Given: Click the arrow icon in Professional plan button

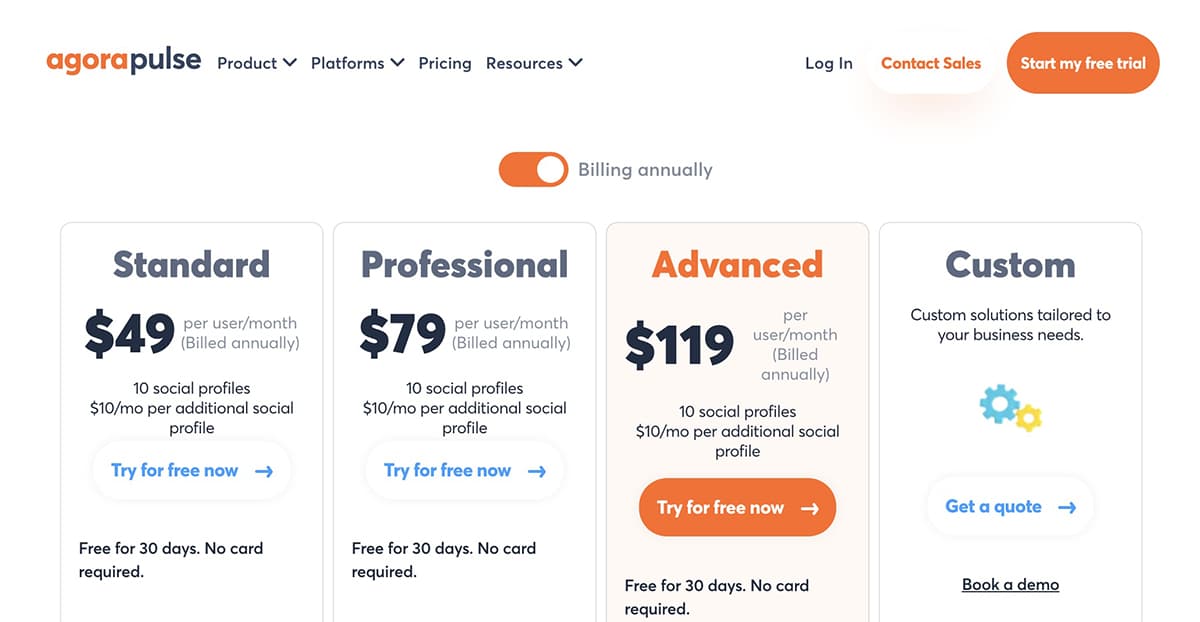Looking at the screenshot, I should (x=537, y=471).
